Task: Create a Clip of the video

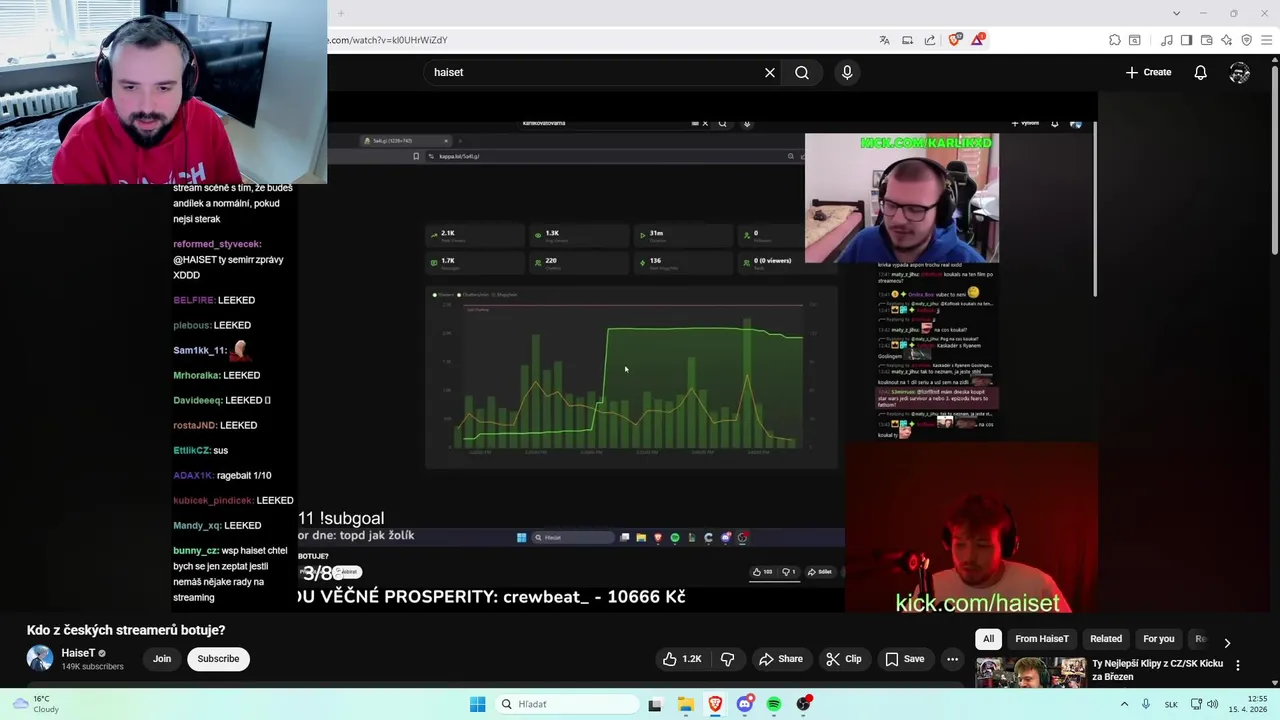Action: (x=844, y=659)
